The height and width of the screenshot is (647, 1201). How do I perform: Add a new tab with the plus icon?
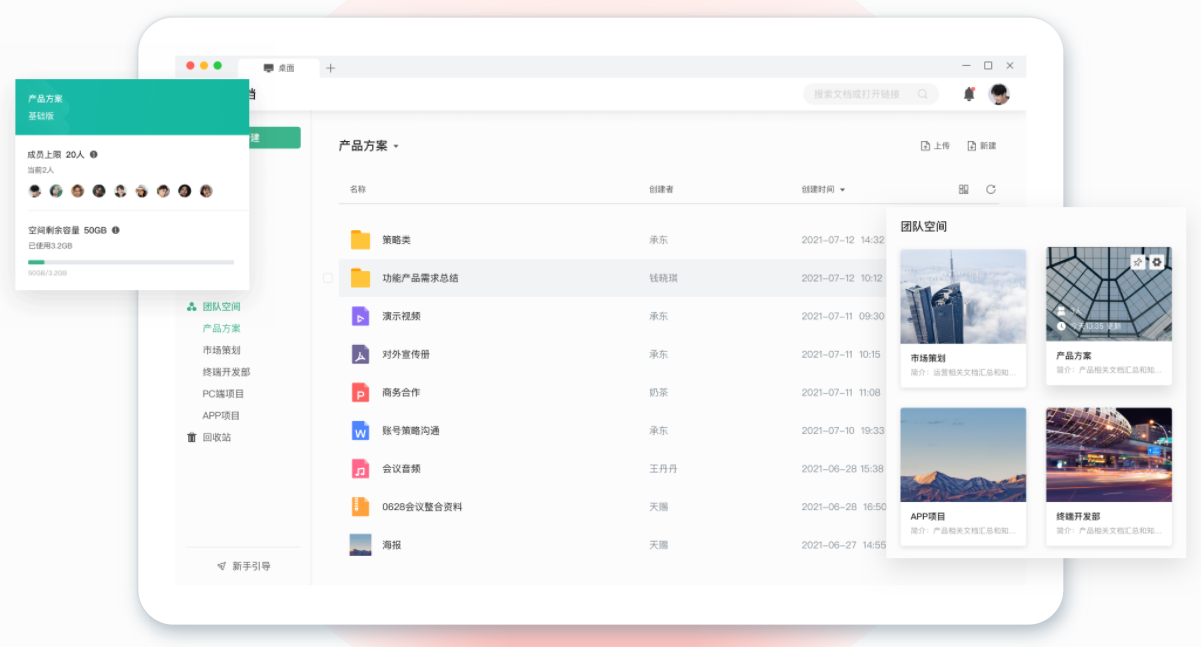[331, 68]
